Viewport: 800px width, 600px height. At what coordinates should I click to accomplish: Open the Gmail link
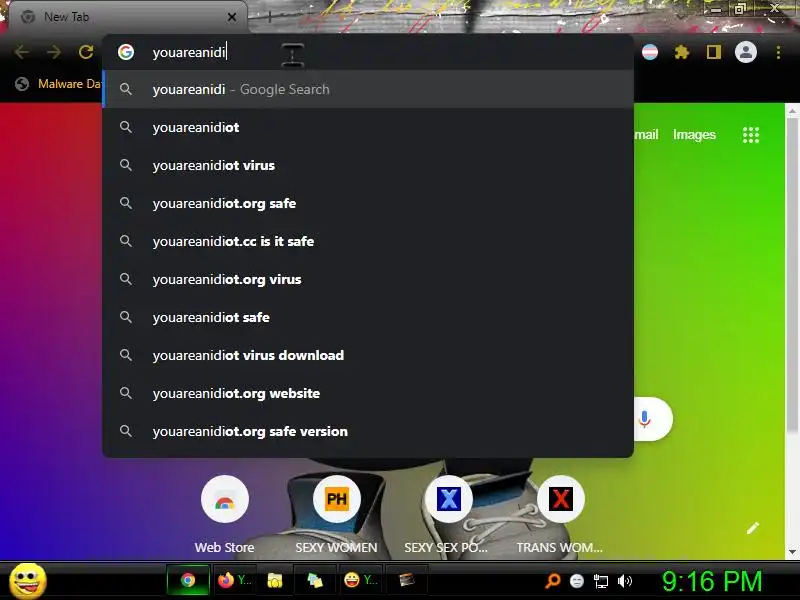646,135
